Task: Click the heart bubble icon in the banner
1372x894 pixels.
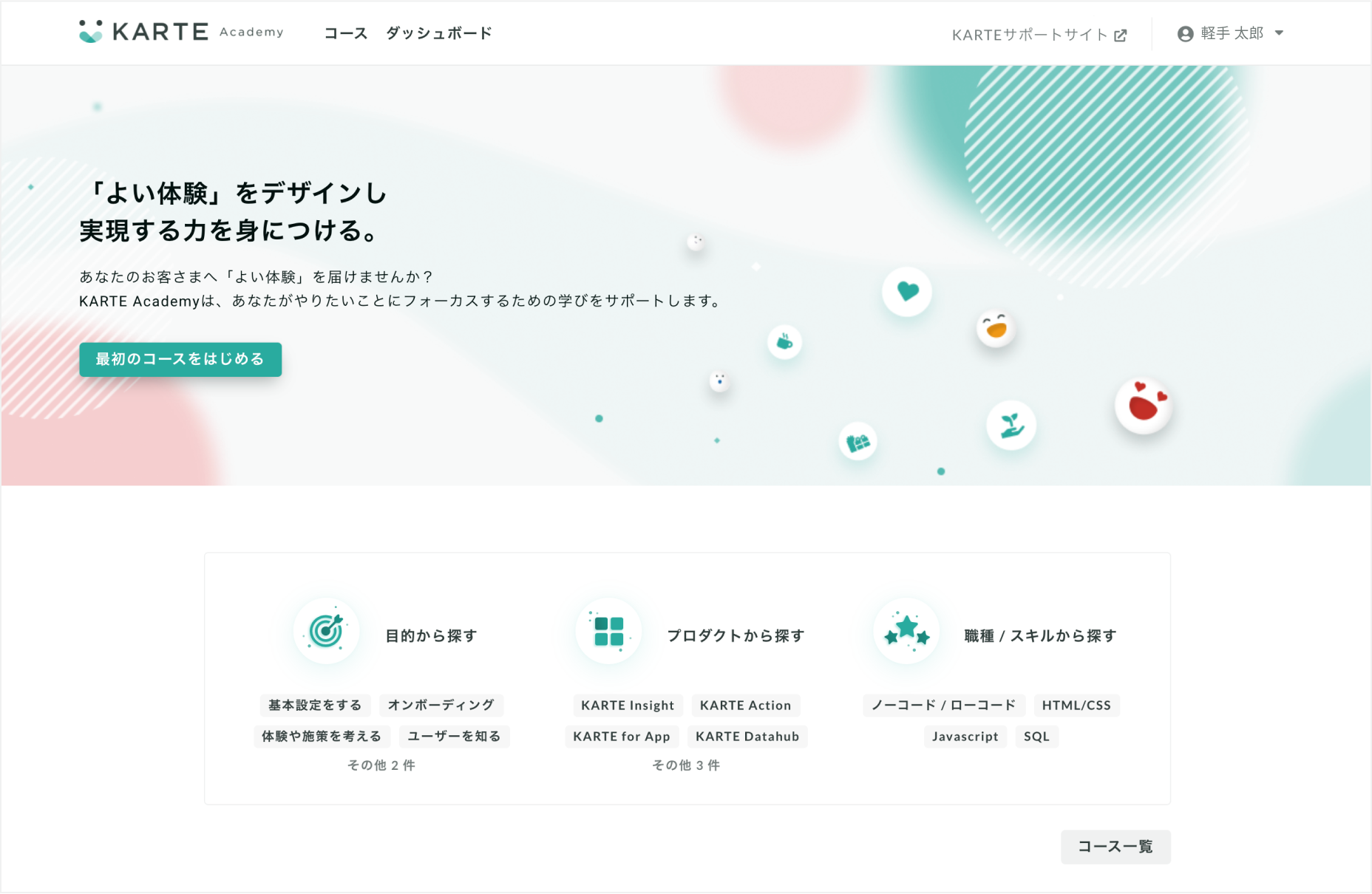Action: pyautogui.click(x=907, y=291)
